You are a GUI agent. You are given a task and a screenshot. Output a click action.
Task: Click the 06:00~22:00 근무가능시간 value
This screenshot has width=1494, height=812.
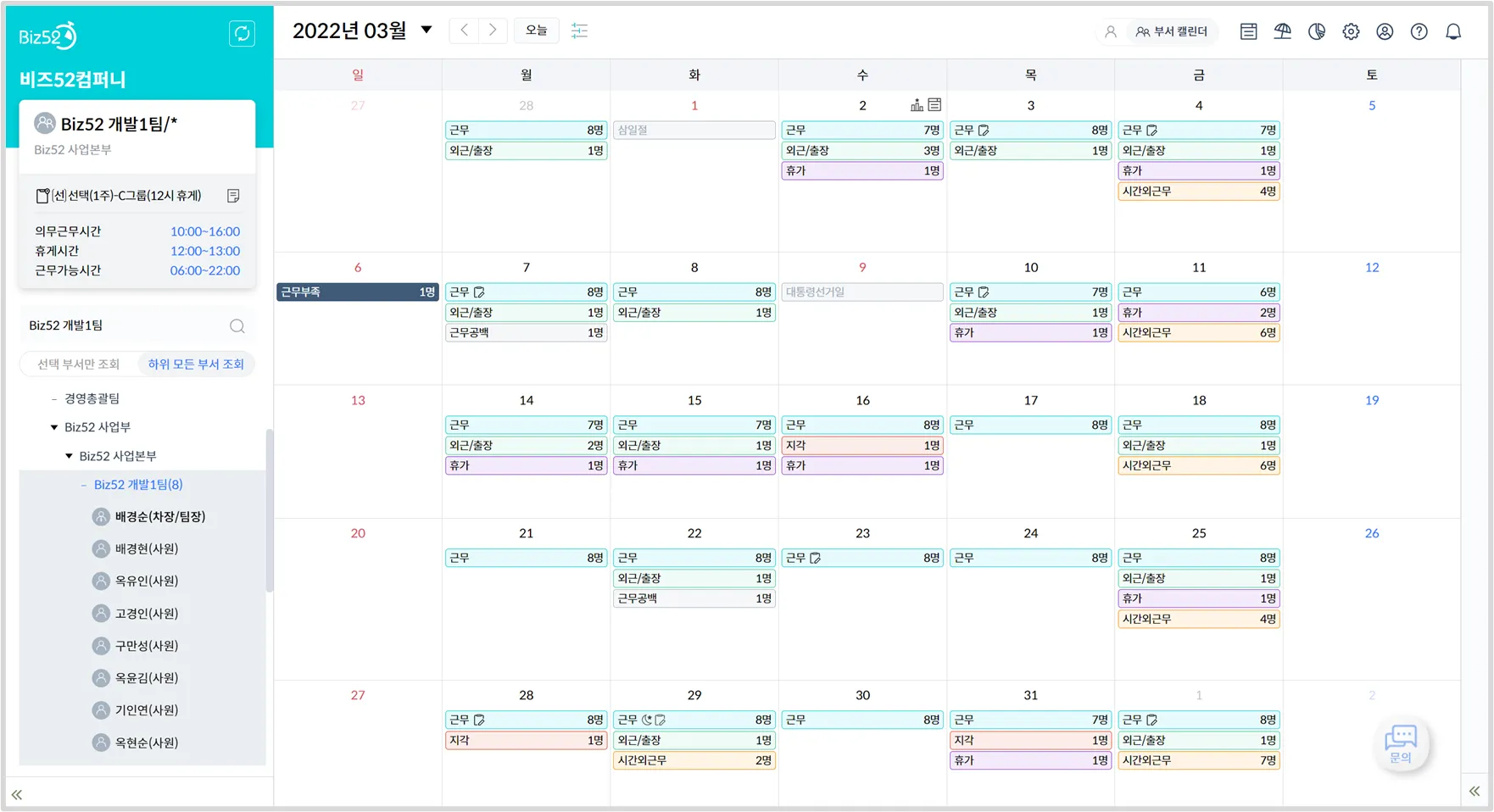coord(205,270)
